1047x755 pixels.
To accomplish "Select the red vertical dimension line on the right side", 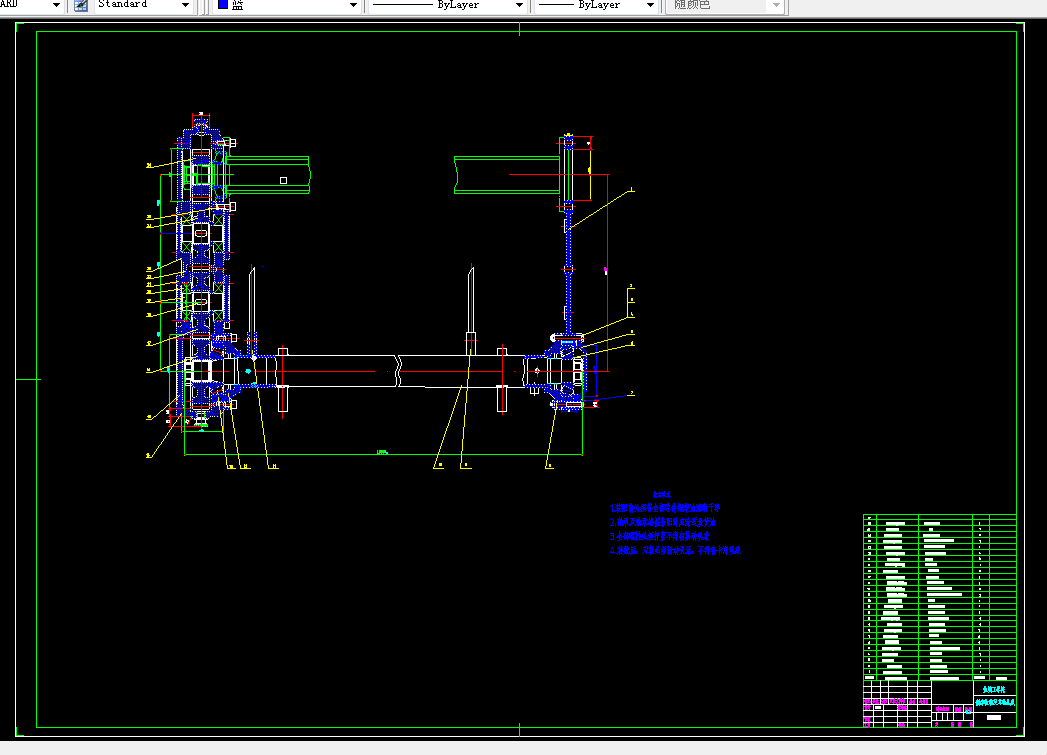I will pyautogui.click(x=607, y=272).
